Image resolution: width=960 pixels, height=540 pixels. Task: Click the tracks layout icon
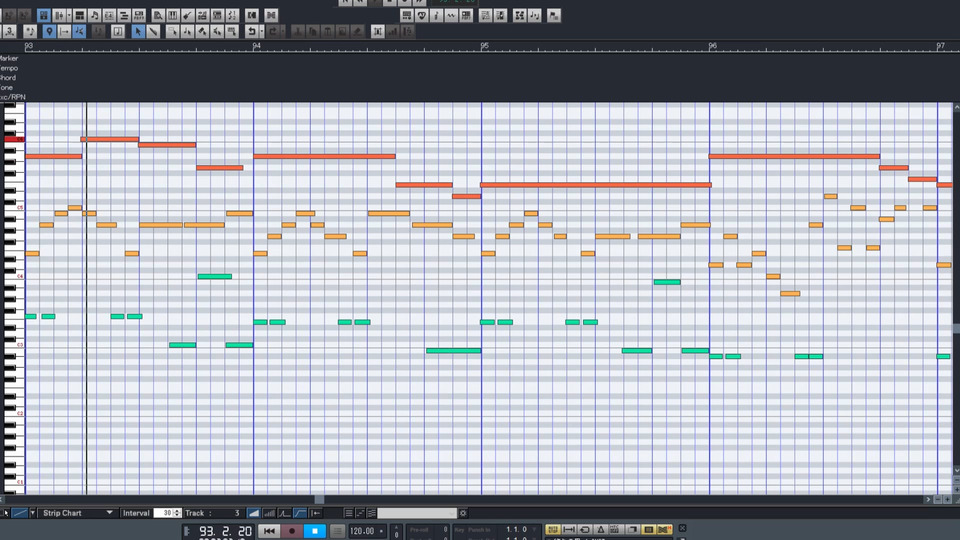79,15
